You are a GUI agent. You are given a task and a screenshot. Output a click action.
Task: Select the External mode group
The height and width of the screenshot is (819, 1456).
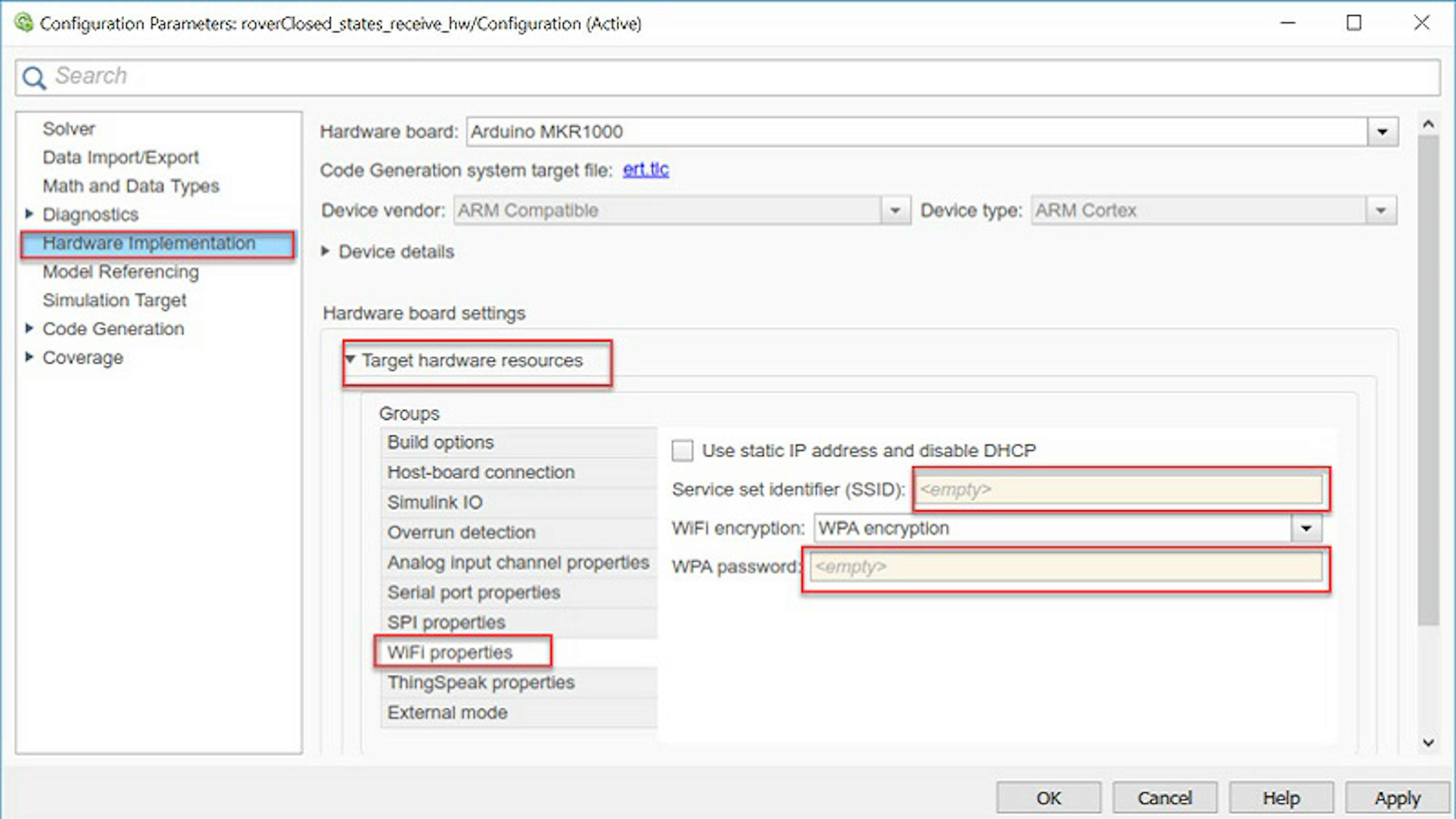(x=519, y=712)
